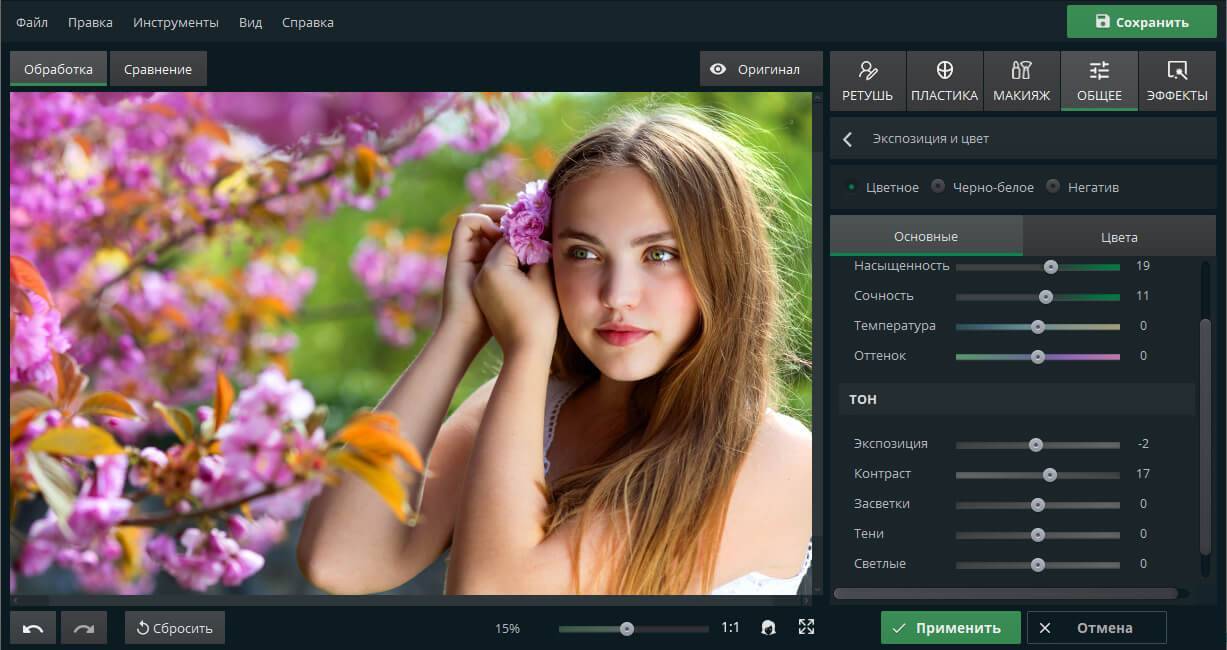Select the Черно-белое mode option
This screenshot has width=1227, height=650.
[938, 187]
